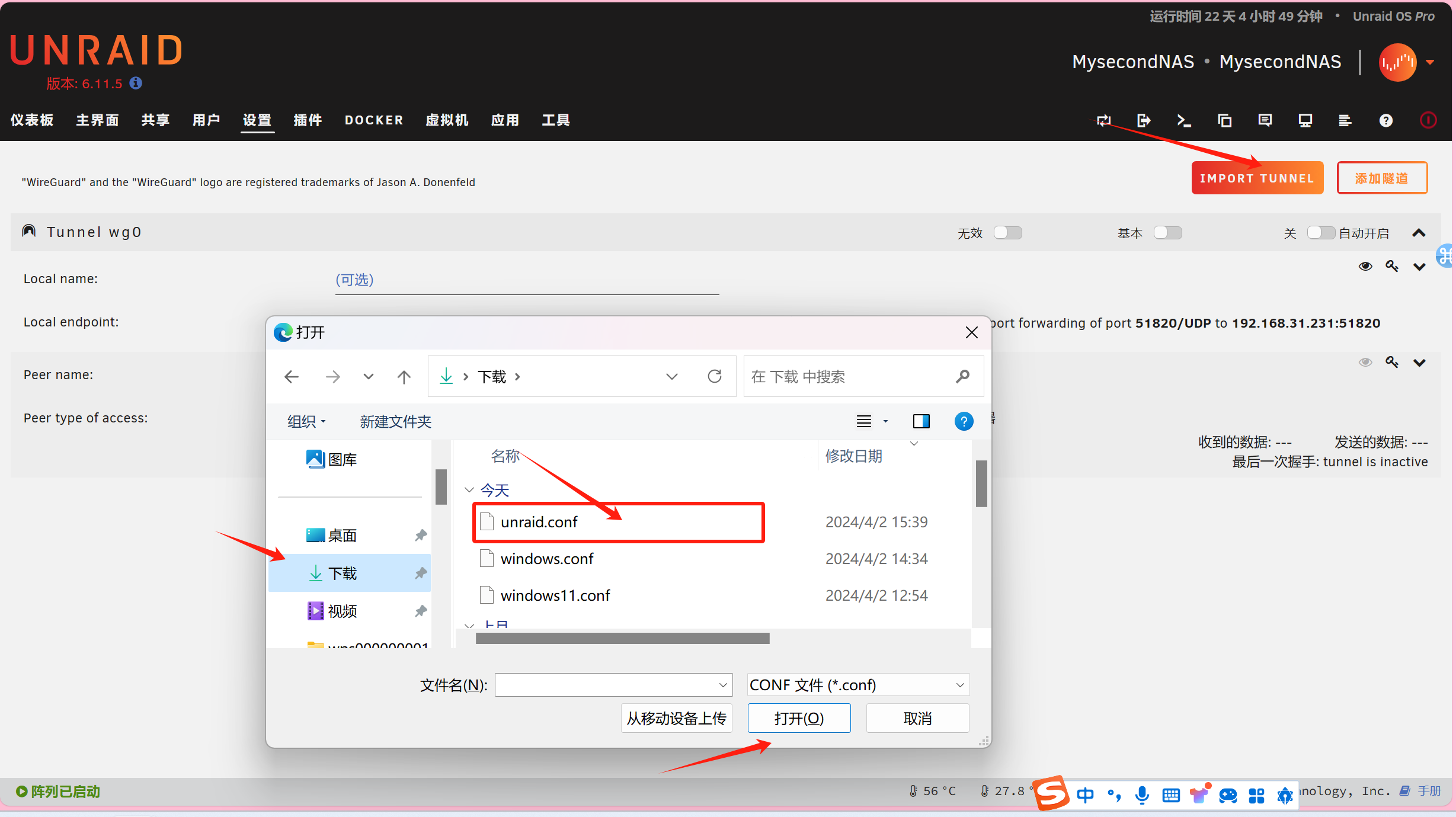Screen dimensions: 1456x817
Task: Click the orange Unraid avatar icon
Action: 1397,62
